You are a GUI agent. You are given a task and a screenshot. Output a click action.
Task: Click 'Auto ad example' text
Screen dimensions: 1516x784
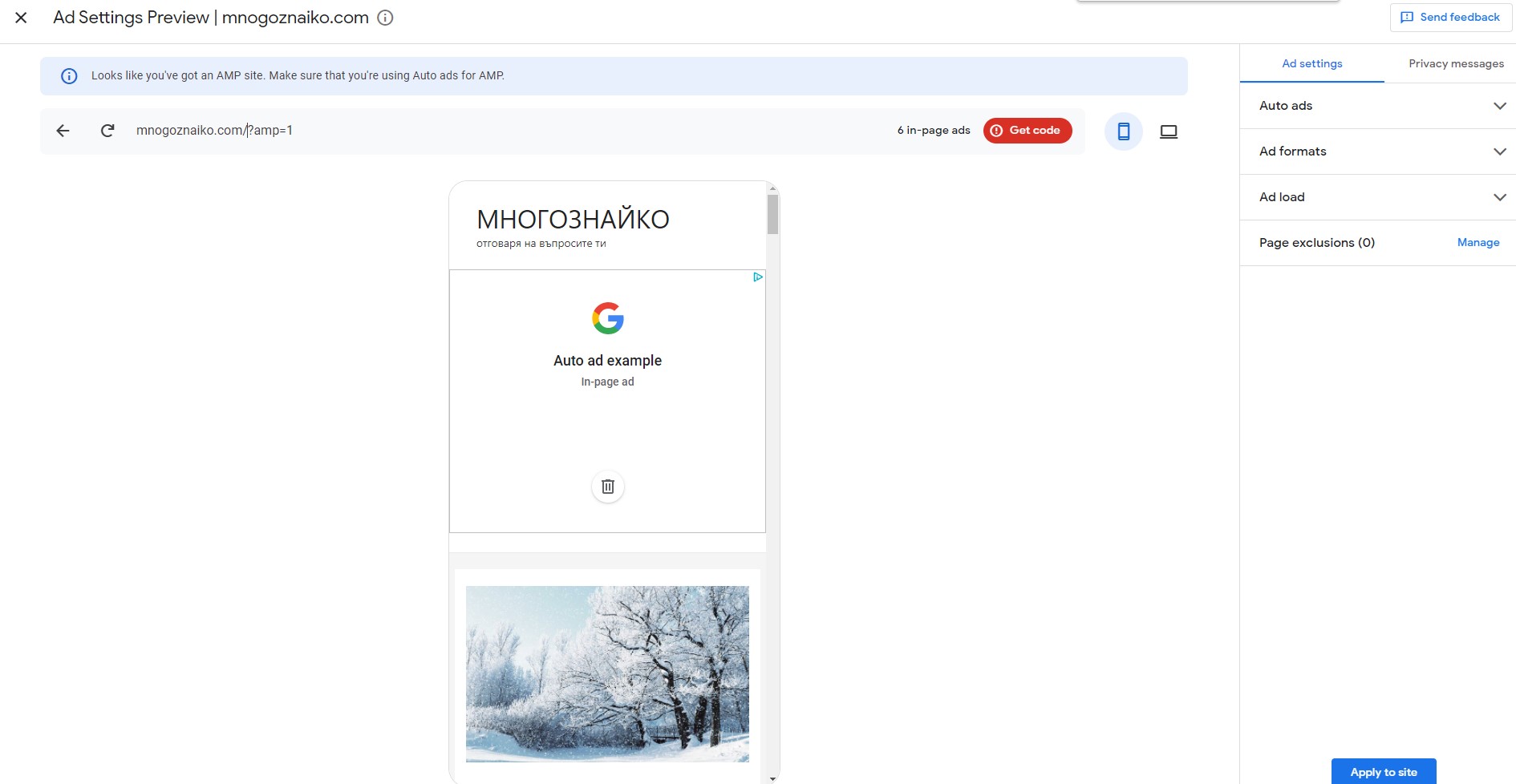pos(607,361)
